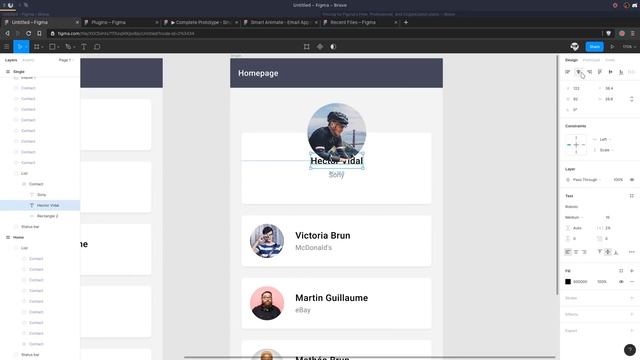The height and width of the screenshot is (360, 640).
Task: Select Rectangle 2 layer
Action: [40, 216]
